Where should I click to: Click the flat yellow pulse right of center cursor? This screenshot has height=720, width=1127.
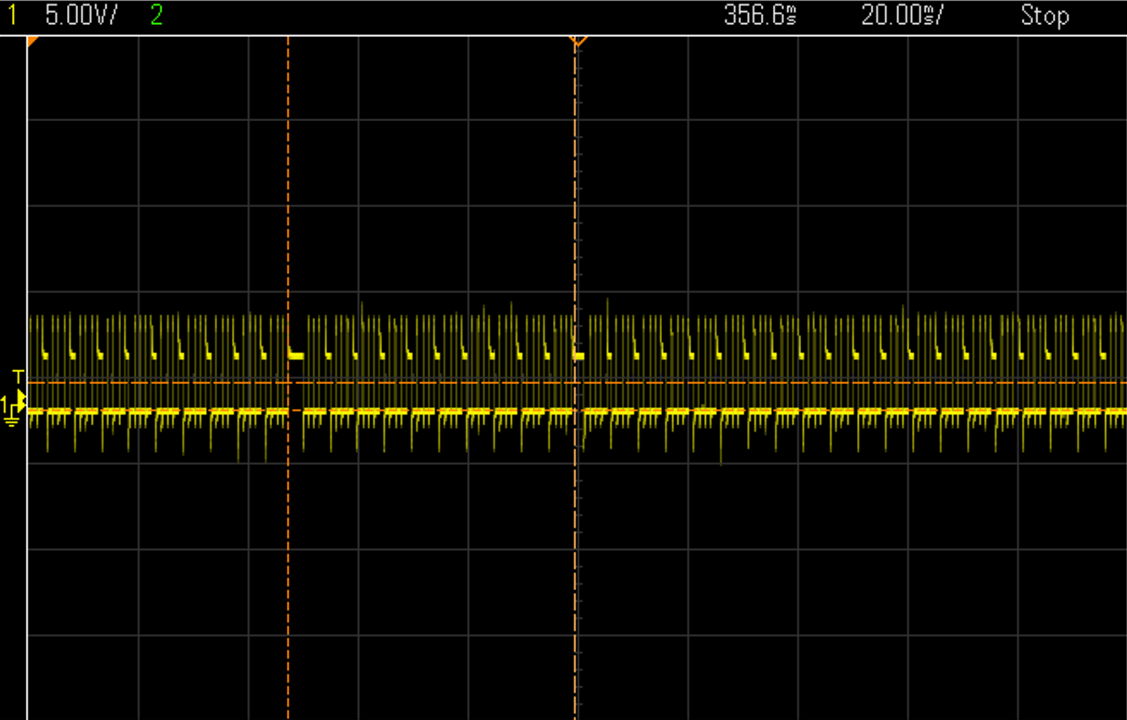pyautogui.click(x=579, y=356)
